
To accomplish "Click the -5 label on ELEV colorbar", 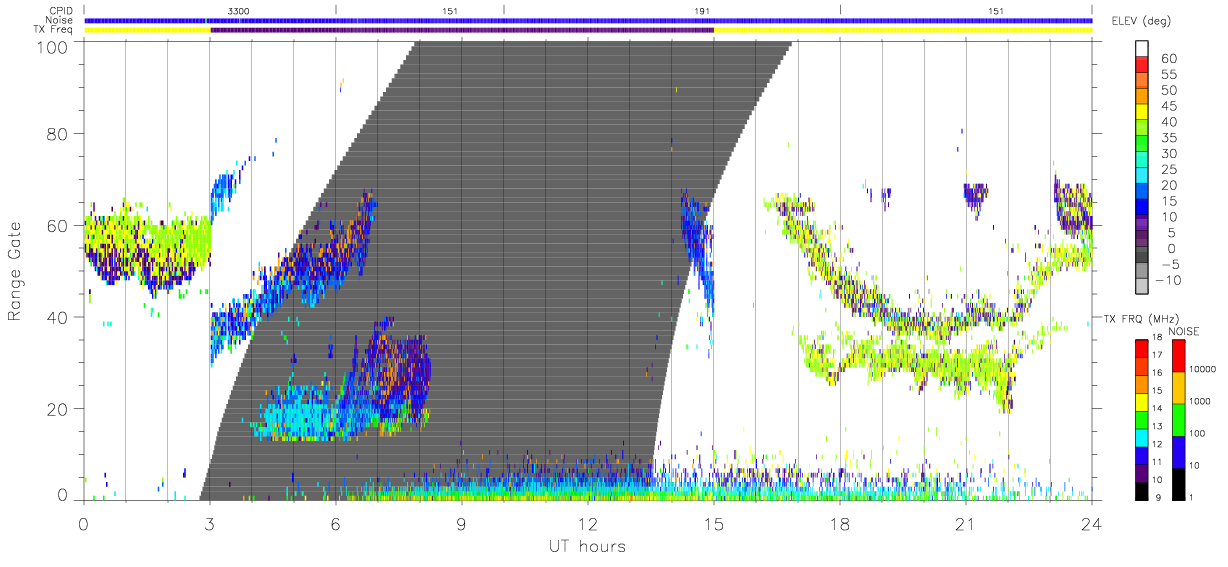I will coord(1169,264).
